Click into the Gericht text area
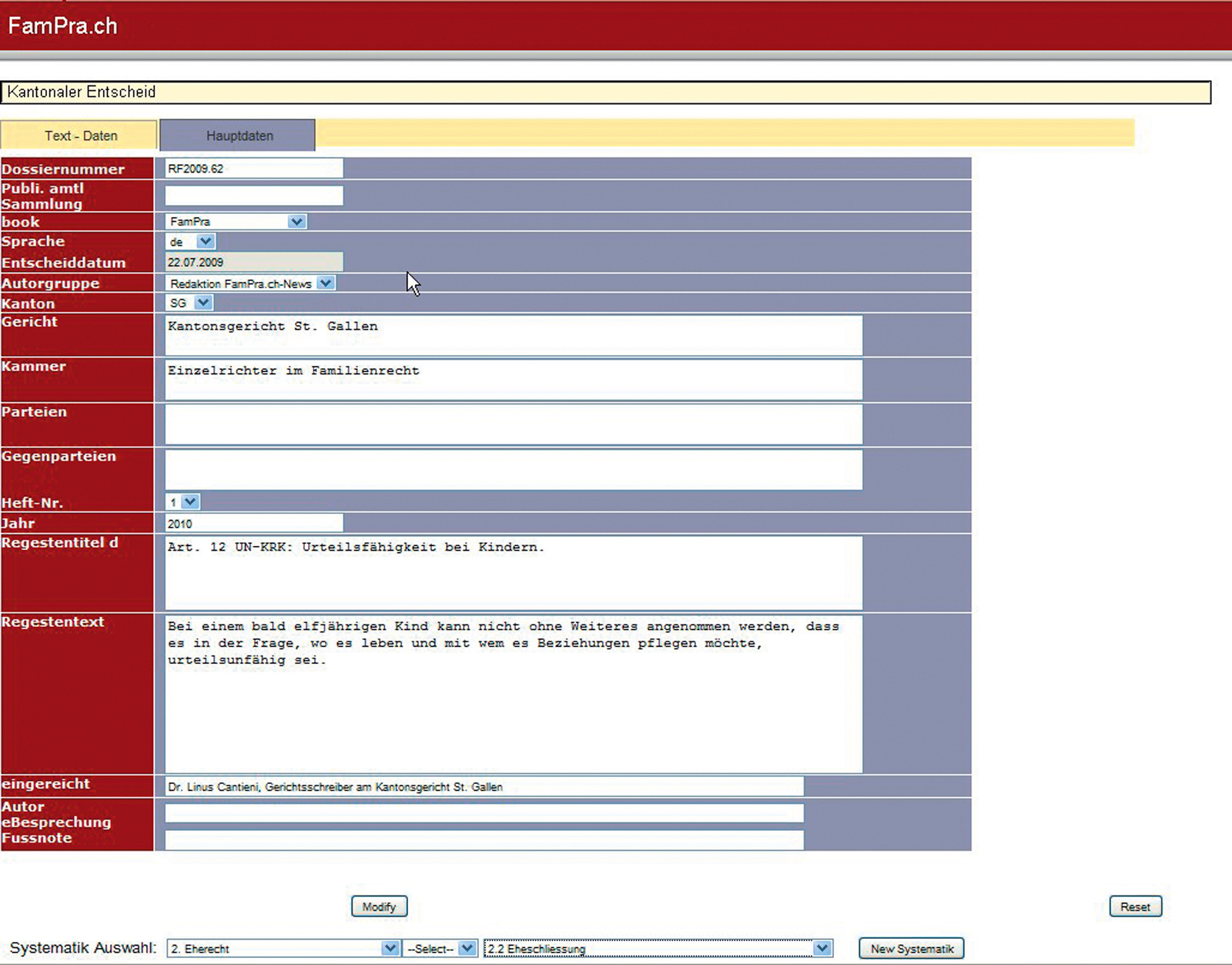 (x=513, y=335)
